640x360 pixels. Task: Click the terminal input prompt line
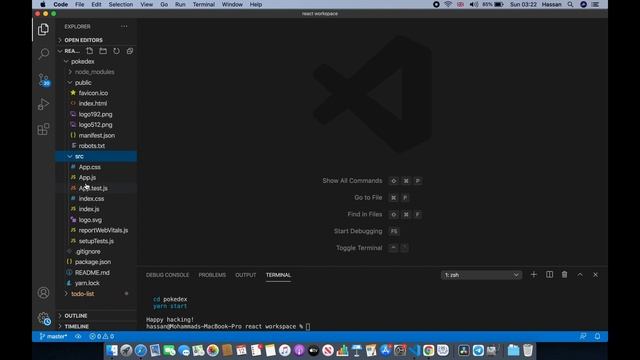(228, 327)
